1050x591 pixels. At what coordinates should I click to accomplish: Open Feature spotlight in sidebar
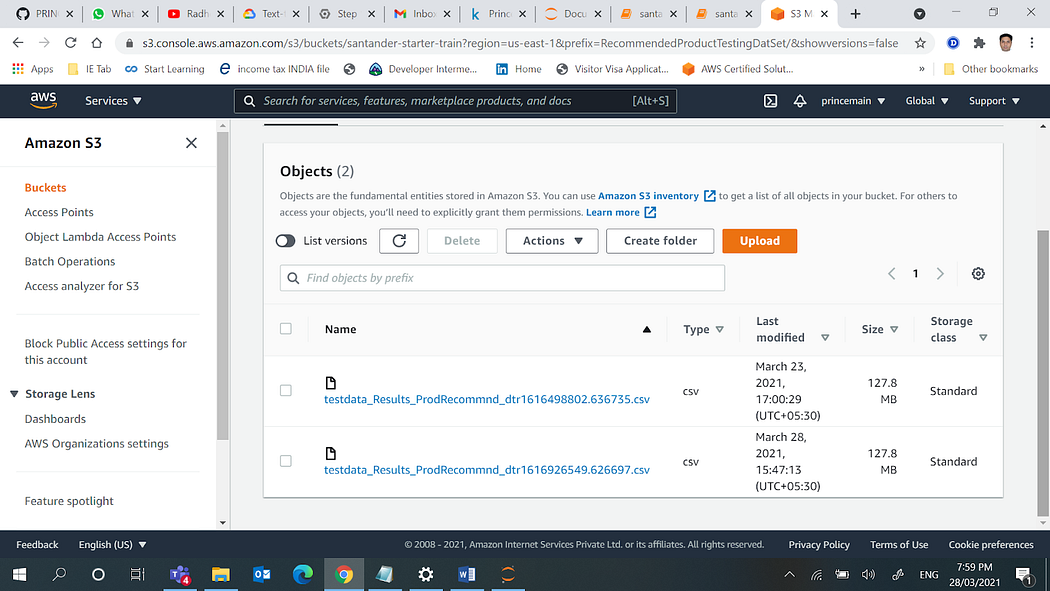69,501
